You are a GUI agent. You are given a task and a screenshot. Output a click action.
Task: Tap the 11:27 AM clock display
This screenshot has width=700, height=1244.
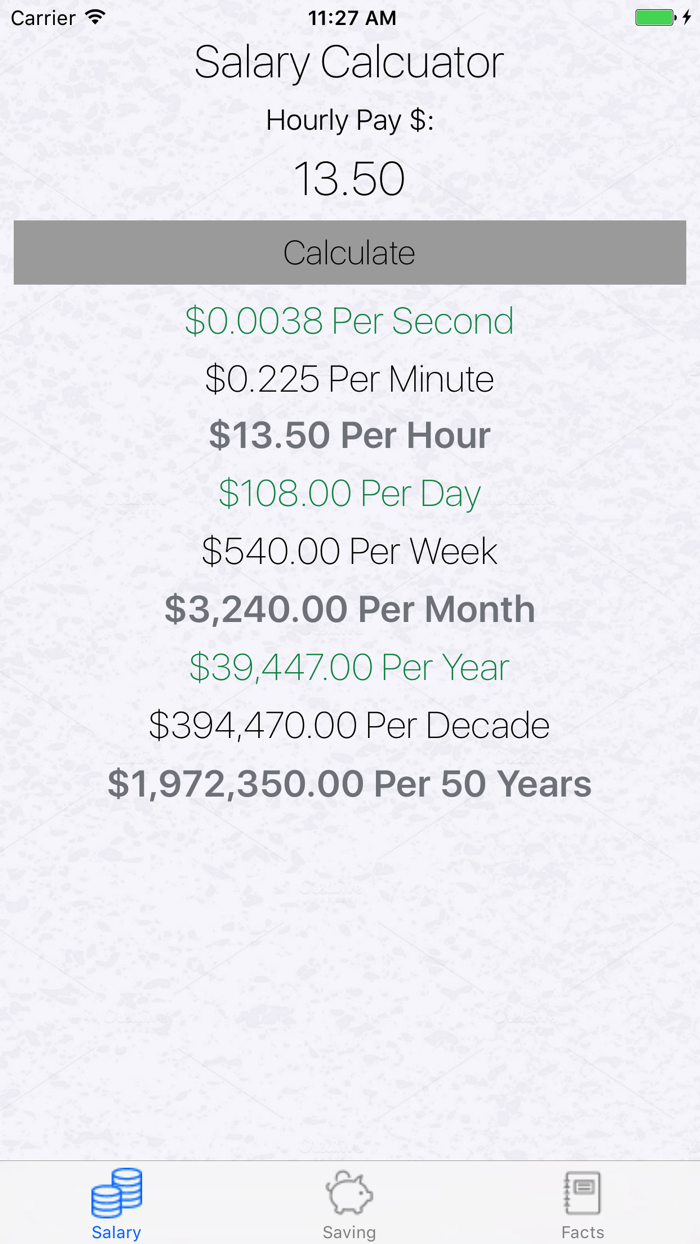pos(349,16)
